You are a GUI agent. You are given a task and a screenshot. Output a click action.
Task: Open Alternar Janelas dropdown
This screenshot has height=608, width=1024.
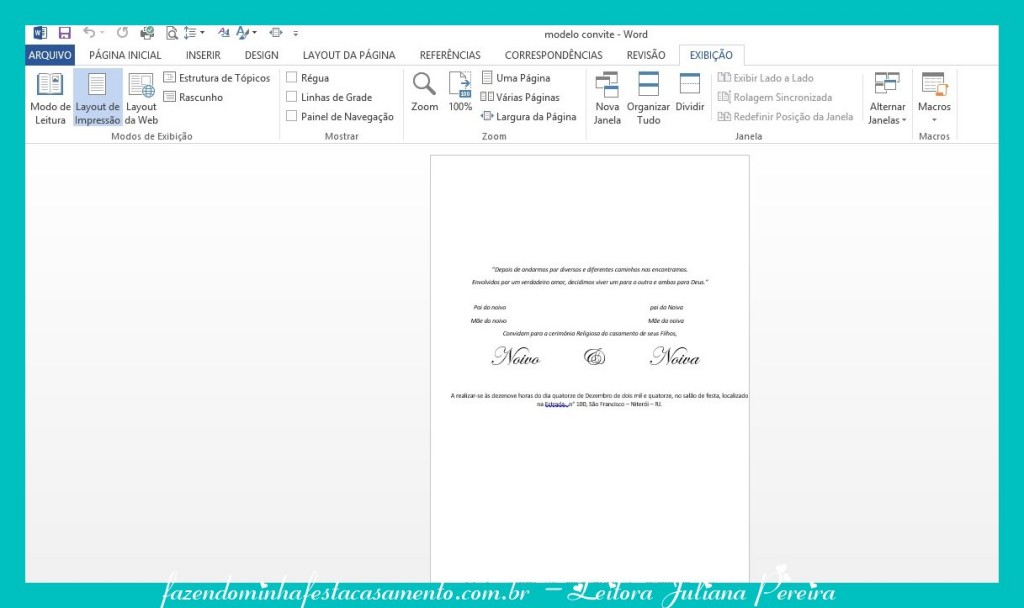pos(887,99)
